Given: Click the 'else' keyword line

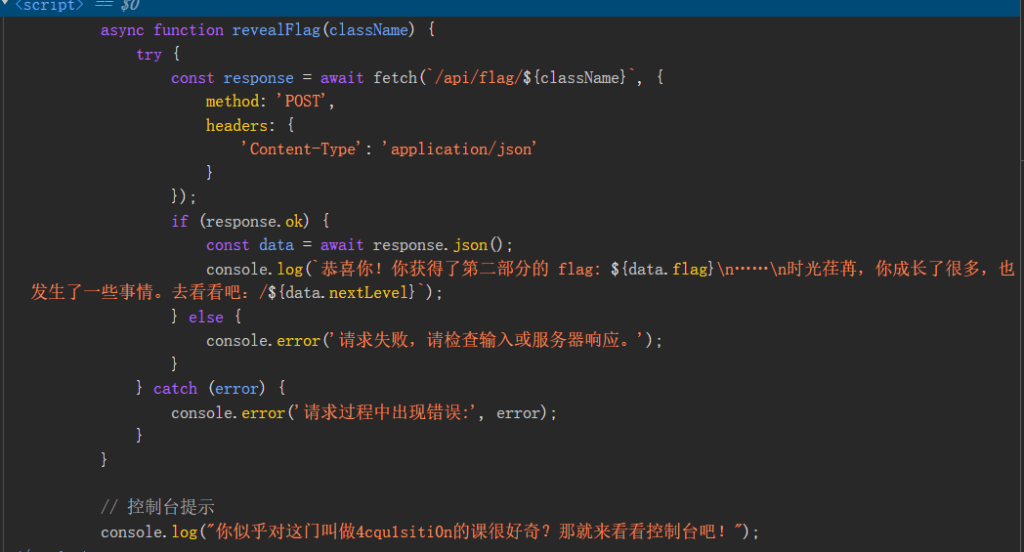Looking at the screenshot, I should pos(206,317).
